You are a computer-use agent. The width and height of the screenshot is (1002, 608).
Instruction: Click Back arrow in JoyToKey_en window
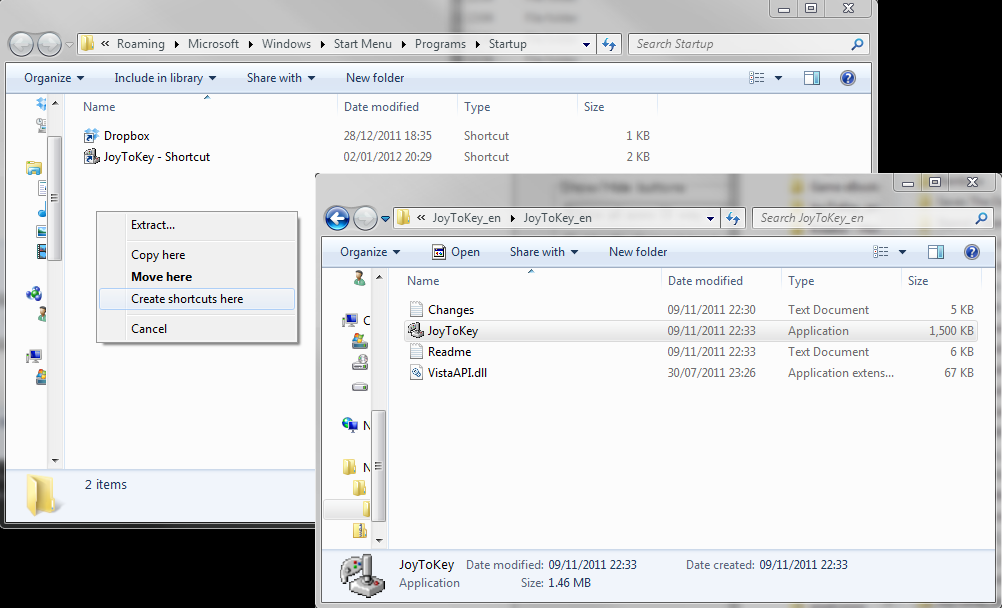pos(337,219)
